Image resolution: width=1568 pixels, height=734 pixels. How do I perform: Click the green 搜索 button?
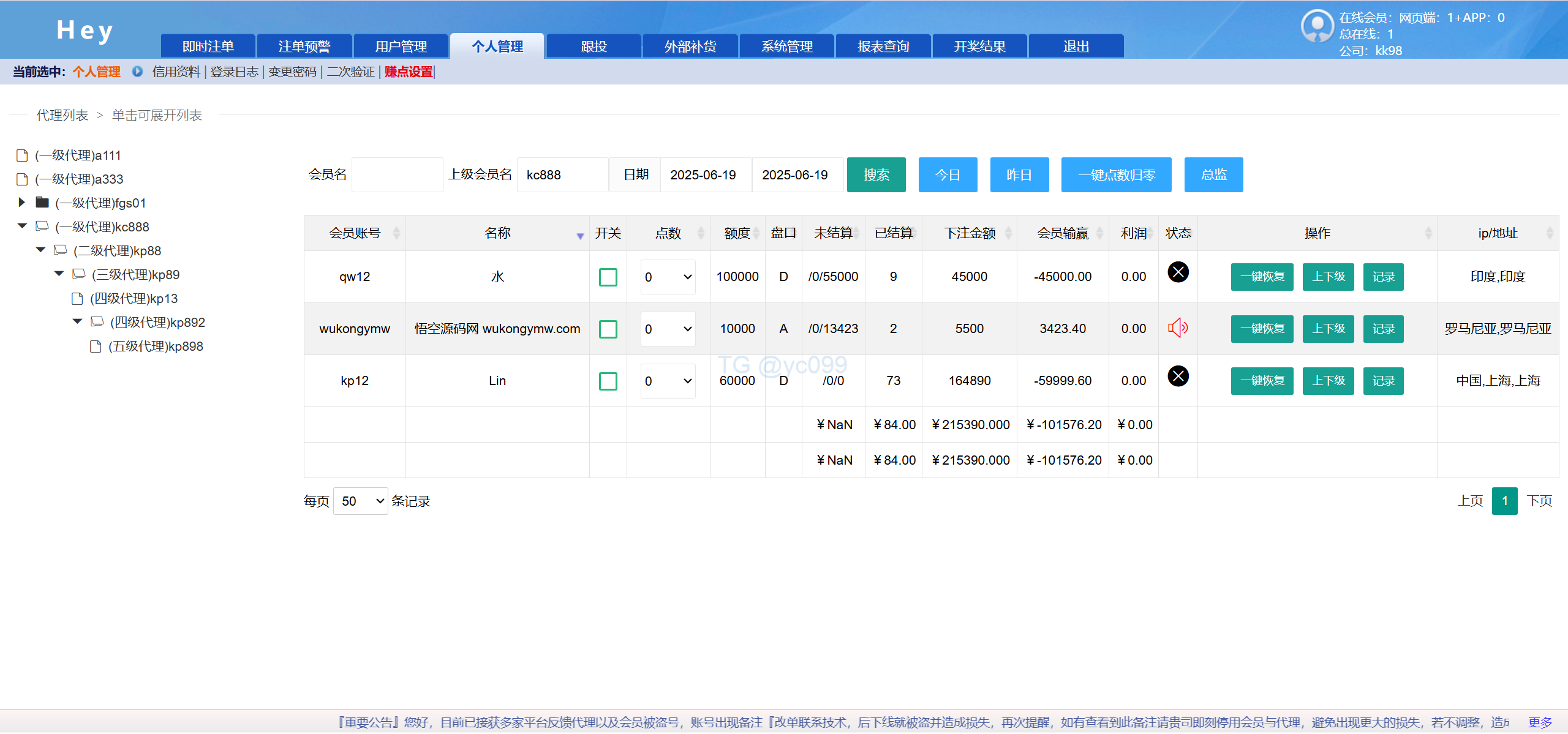875,175
